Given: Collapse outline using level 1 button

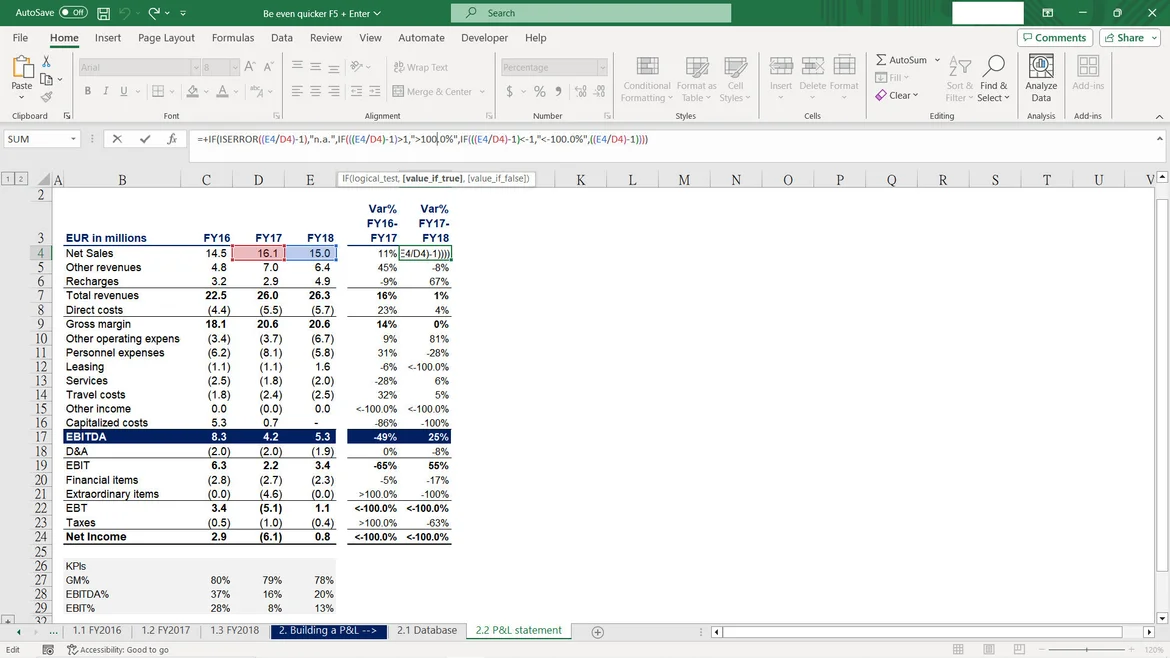Looking at the screenshot, I should [x=8, y=179].
